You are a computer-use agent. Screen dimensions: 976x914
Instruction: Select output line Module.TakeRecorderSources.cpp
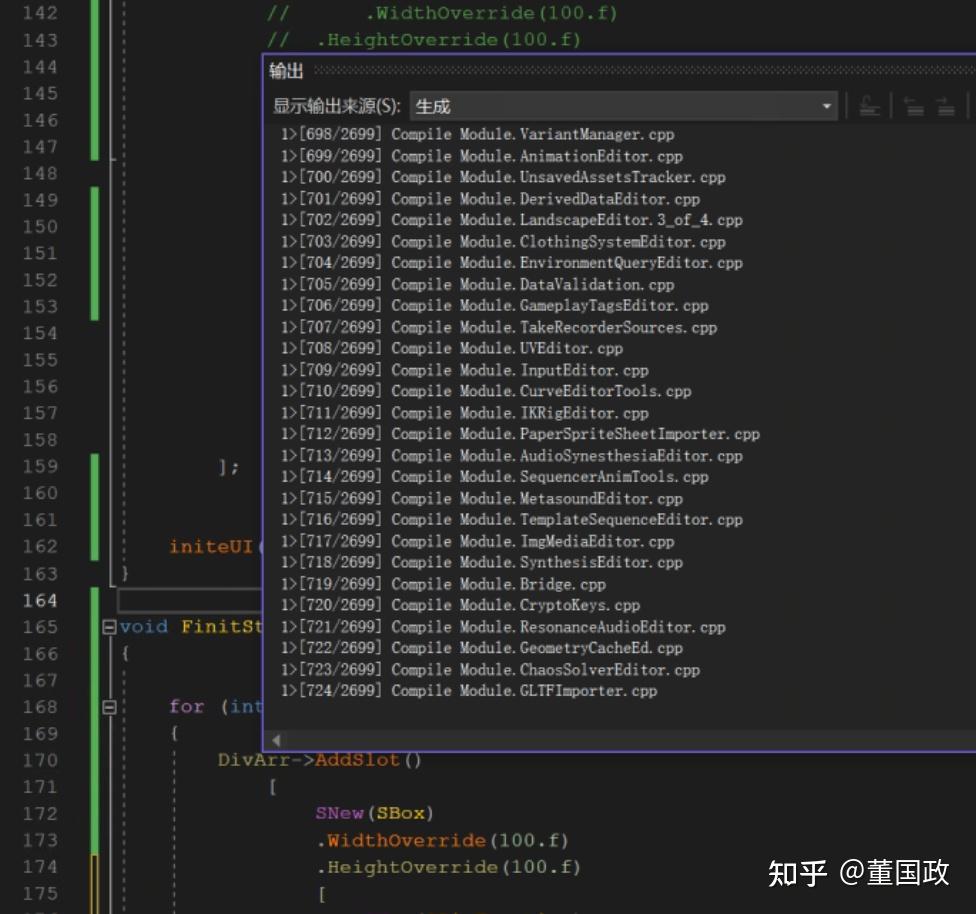coord(499,328)
